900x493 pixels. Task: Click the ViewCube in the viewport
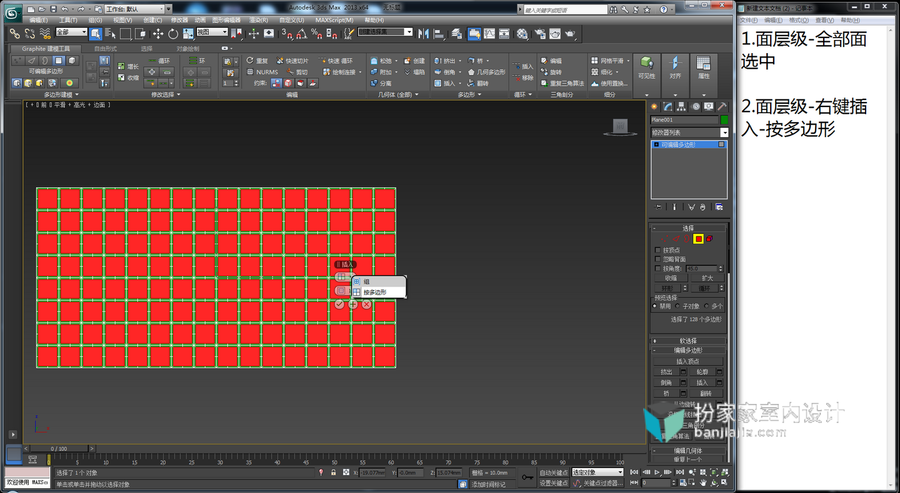[620, 126]
